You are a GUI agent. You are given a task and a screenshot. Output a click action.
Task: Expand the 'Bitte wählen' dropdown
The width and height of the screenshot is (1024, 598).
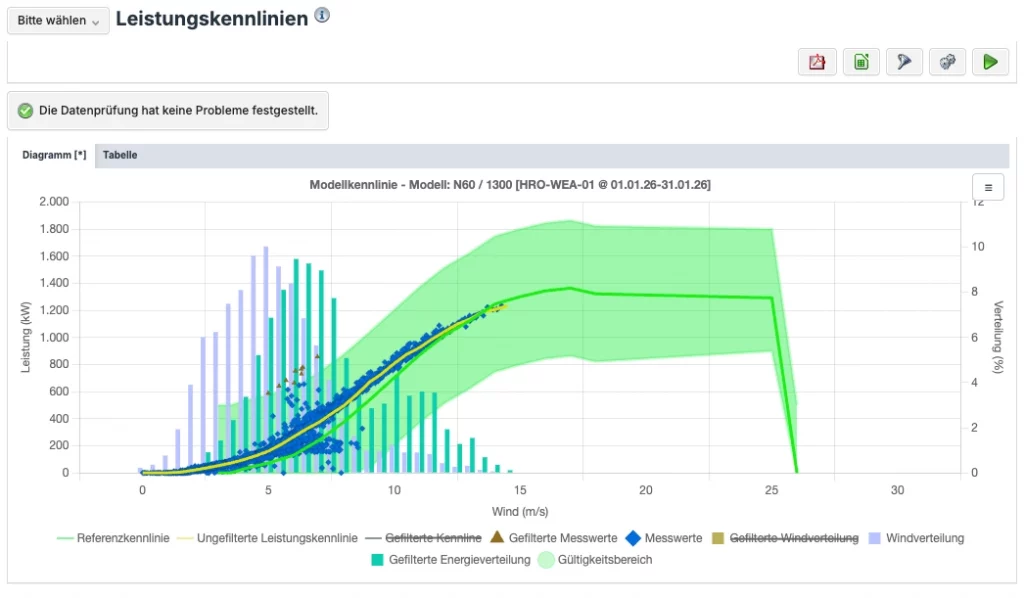pyautogui.click(x=58, y=20)
